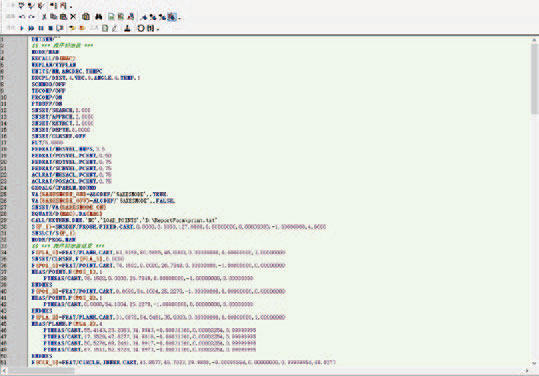This screenshot has width=539, height=376.
Task: Click the stamp icon in run toolbar
Action: point(127,28)
